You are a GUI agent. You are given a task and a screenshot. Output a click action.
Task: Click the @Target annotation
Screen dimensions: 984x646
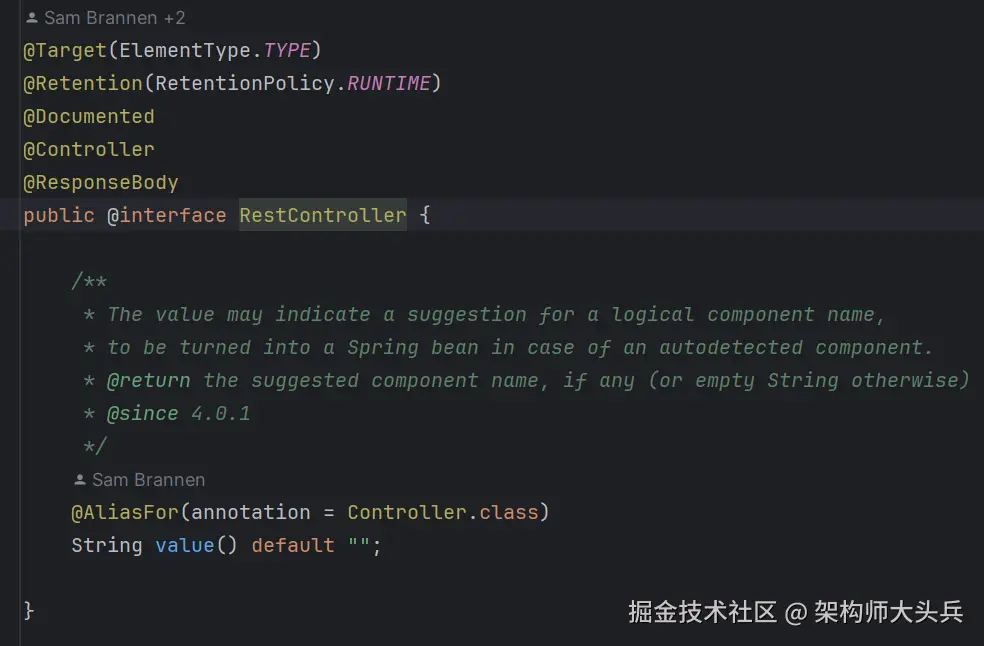click(64, 50)
